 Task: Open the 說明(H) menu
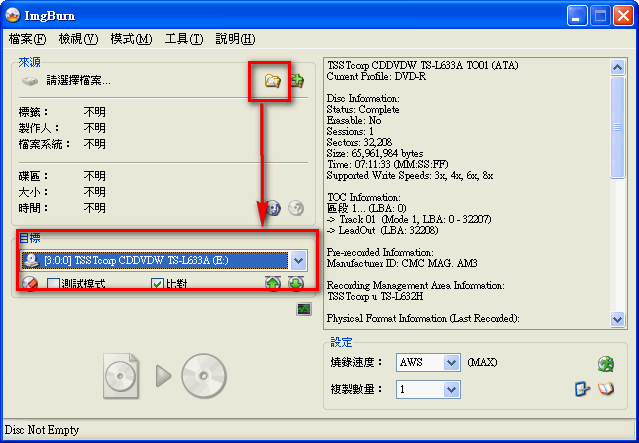click(235, 39)
